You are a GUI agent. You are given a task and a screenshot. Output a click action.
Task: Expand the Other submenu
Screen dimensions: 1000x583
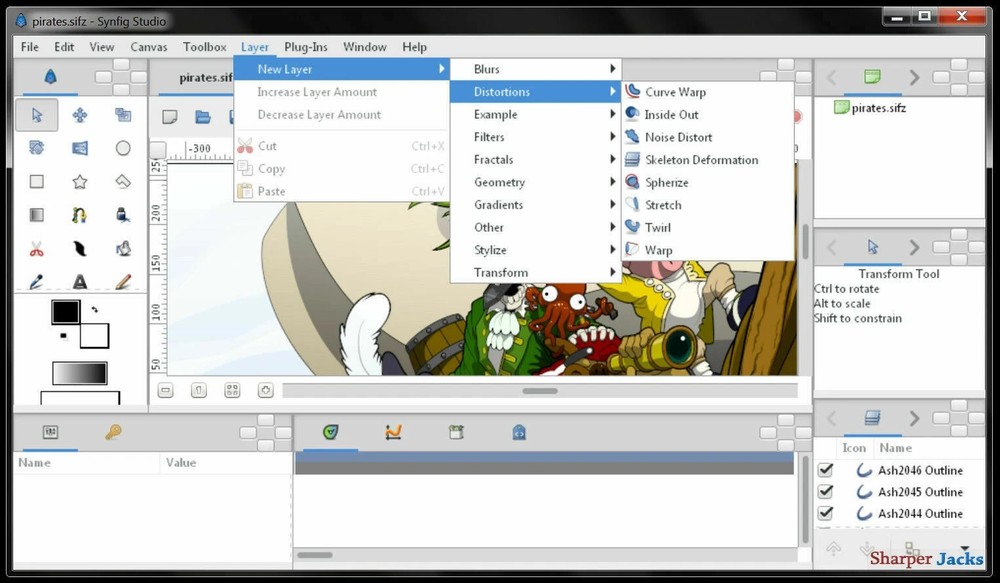coord(536,227)
